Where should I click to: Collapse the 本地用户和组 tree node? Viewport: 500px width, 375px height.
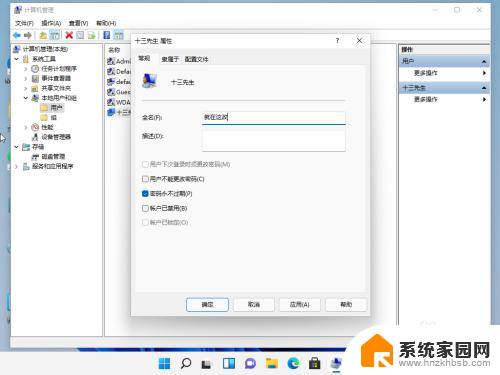pos(26,98)
